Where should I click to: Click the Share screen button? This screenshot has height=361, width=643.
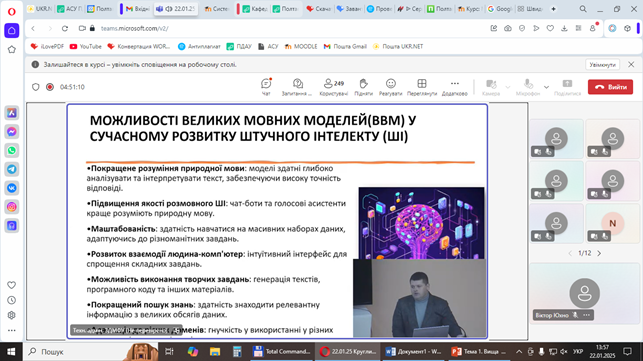[x=567, y=87]
